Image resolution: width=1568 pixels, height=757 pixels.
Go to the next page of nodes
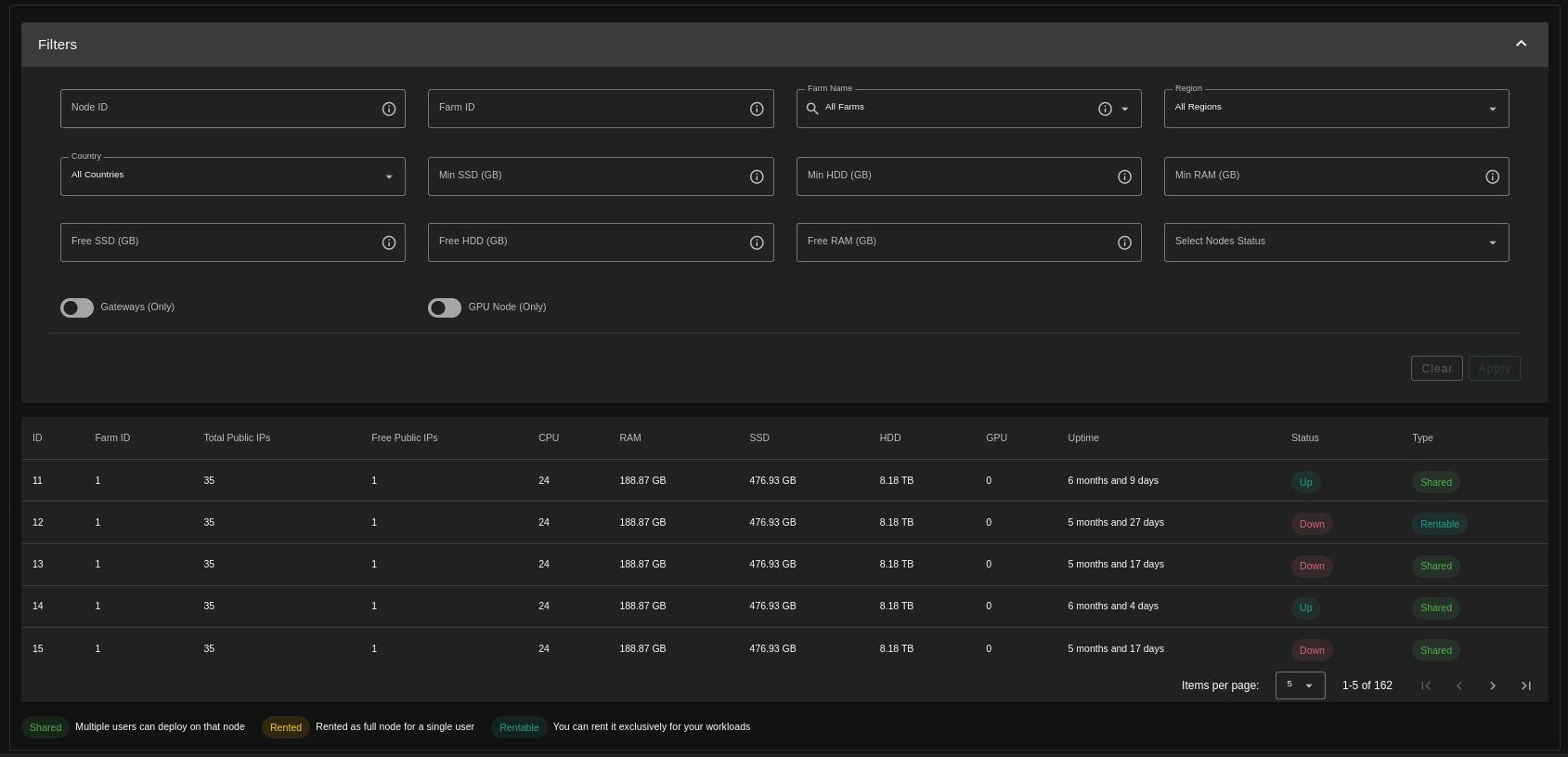click(1492, 685)
